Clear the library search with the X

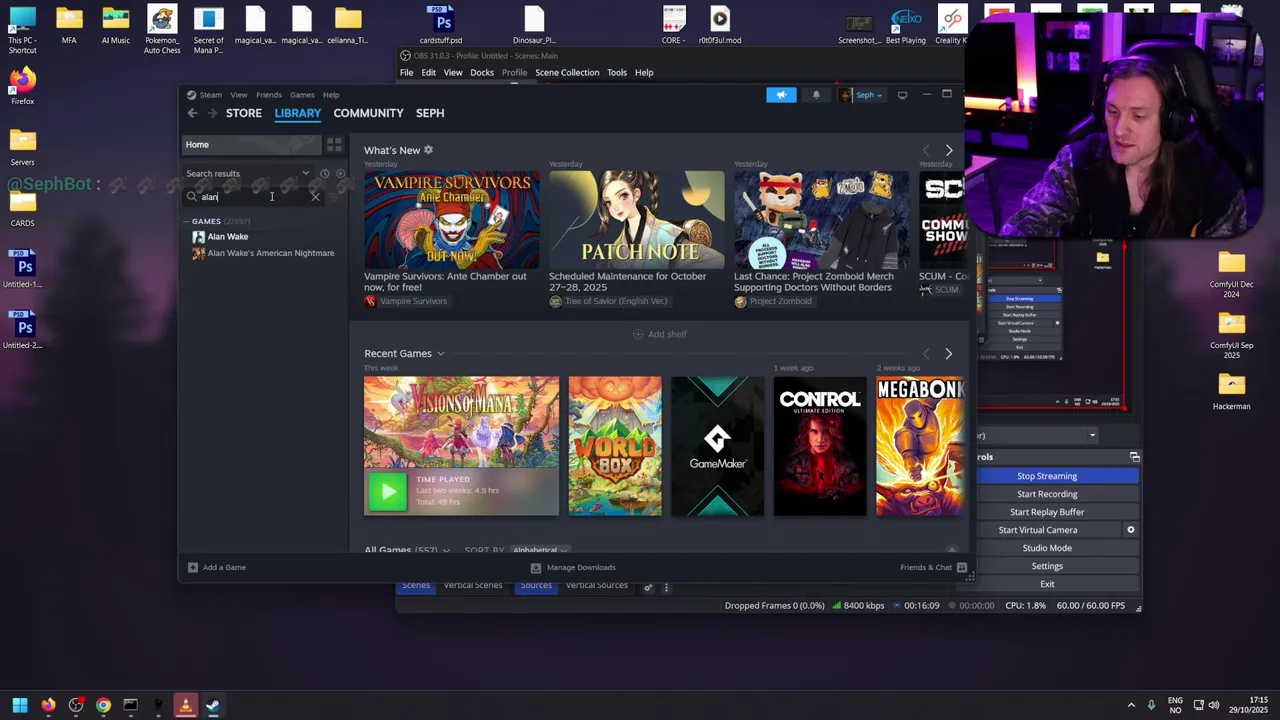[315, 197]
